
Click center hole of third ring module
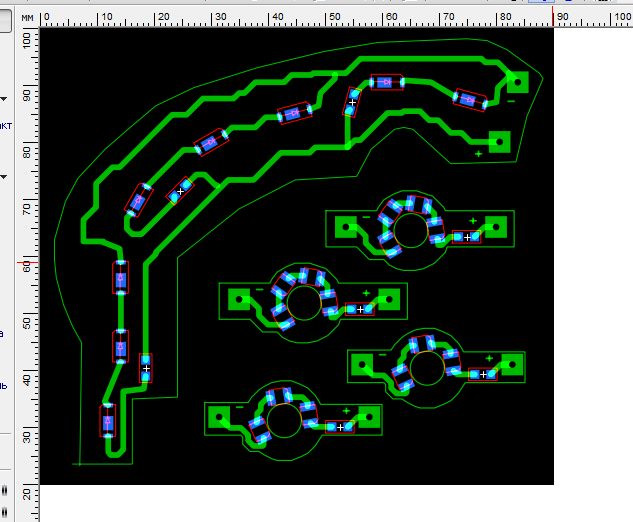(x=427, y=368)
